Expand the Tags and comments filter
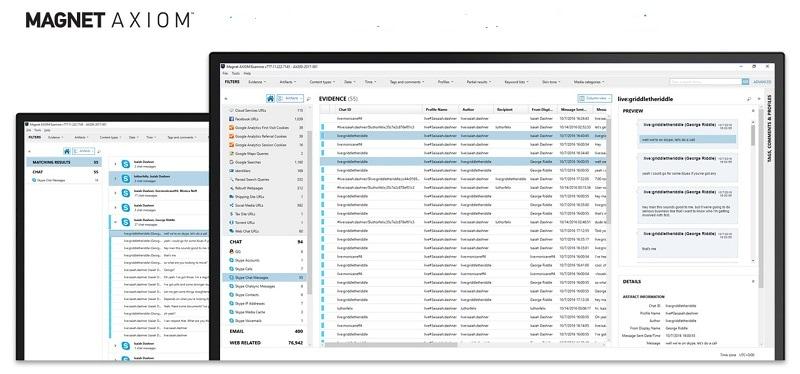The height and width of the screenshot is (374, 800). pyautogui.click(x=406, y=82)
